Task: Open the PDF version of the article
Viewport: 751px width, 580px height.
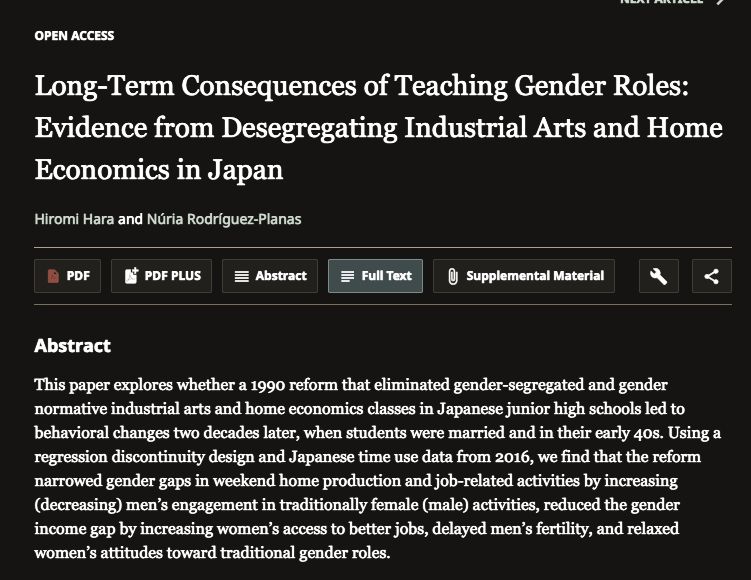Action: tap(68, 276)
